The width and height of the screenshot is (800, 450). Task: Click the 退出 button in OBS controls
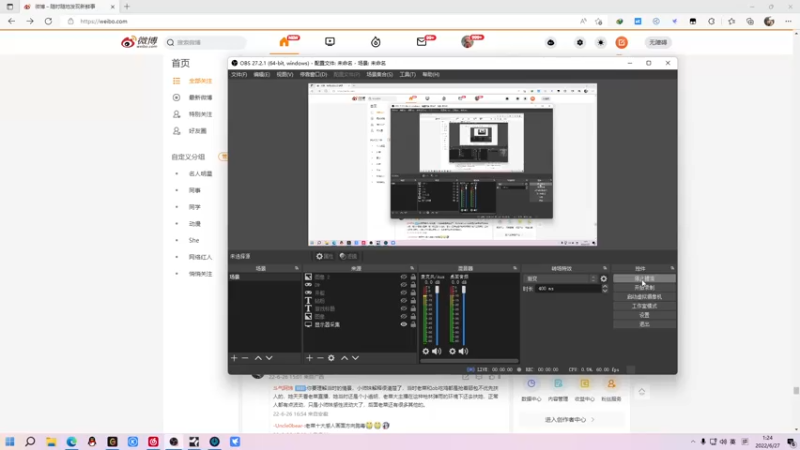click(x=644, y=324)
